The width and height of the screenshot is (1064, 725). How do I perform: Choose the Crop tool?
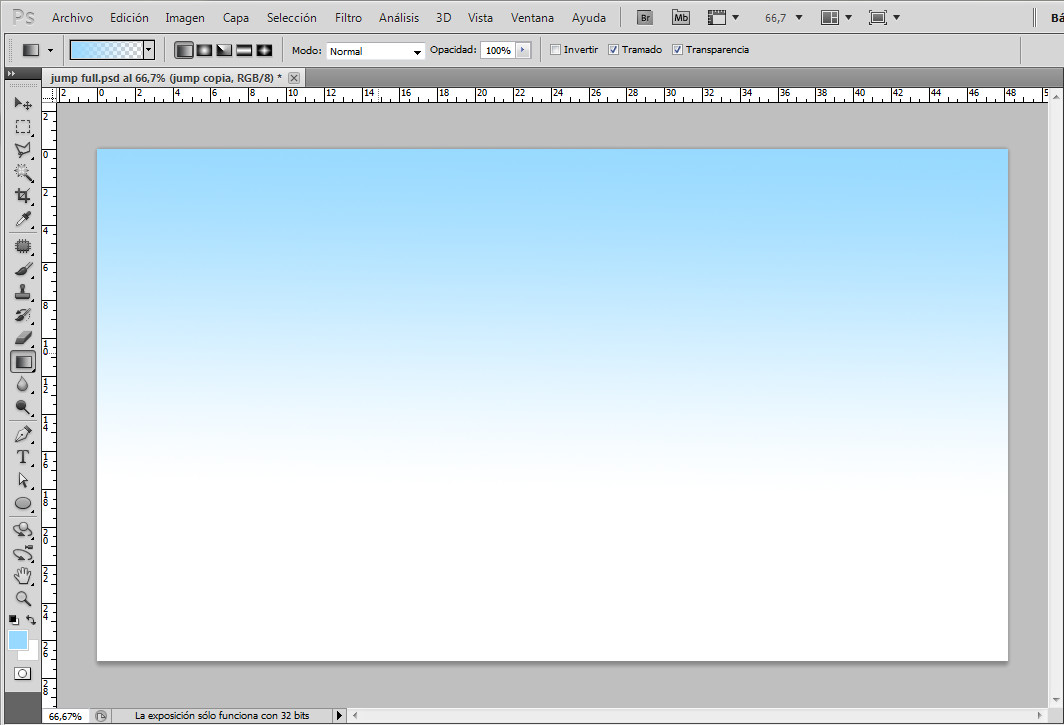tap(23, 196)
